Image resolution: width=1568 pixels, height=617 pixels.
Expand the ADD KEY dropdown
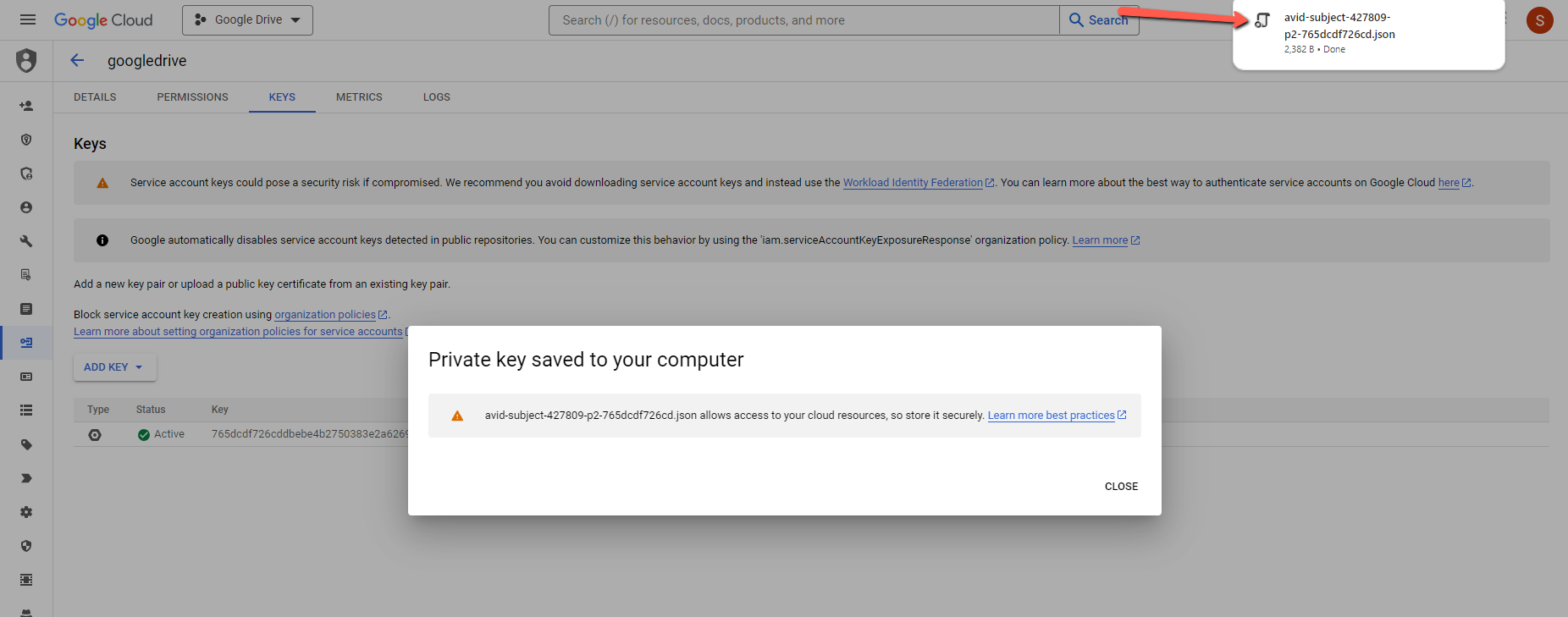pyautogui.click(x=114, y=367)
